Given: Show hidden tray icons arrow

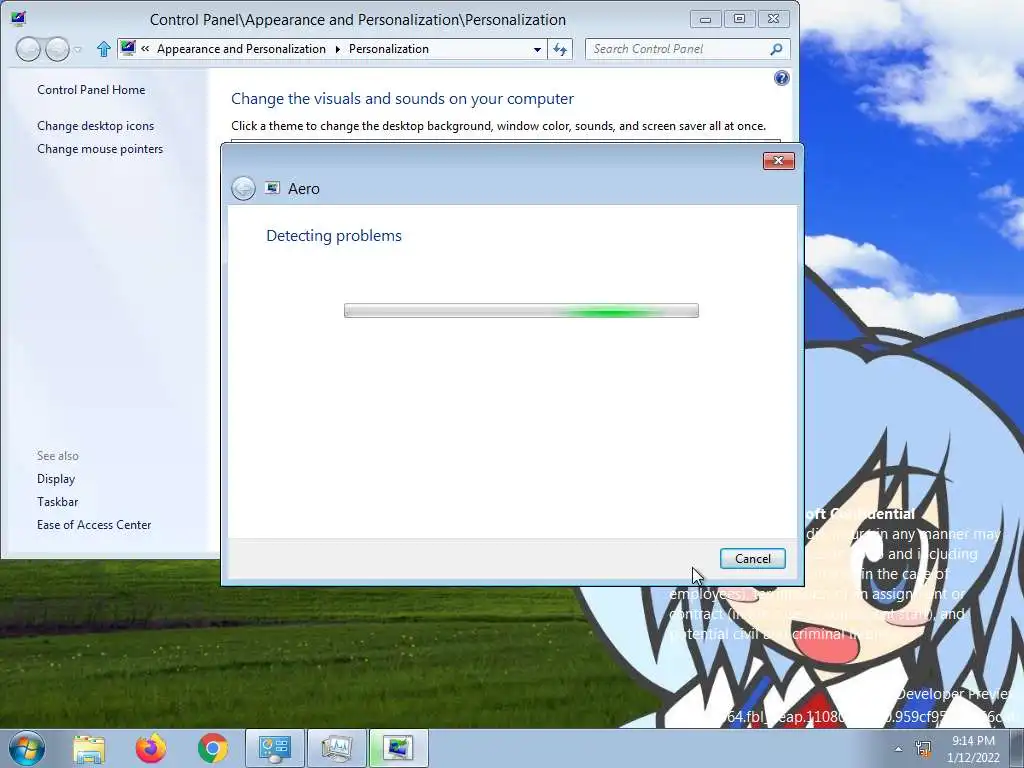Looking at the screenshot, I should [899, 749].
